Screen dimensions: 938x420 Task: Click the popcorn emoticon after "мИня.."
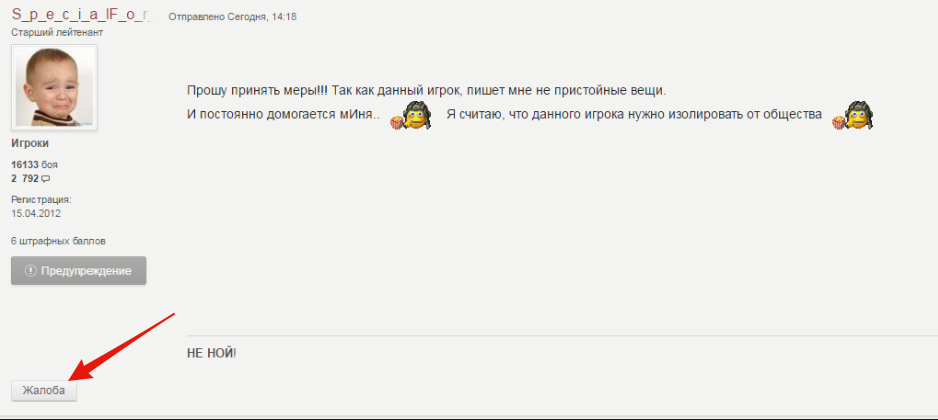410,115
